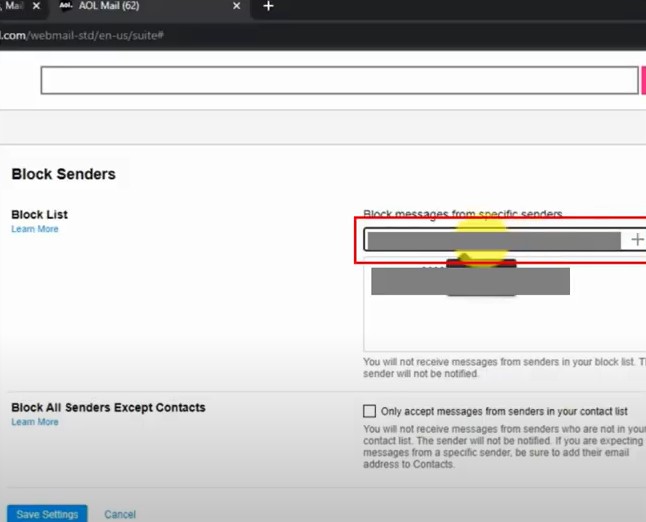Viewport: 646px width, 522px height.
Task: Click the AOL favicon on the mail tab
Action: (x=66, y=6)
